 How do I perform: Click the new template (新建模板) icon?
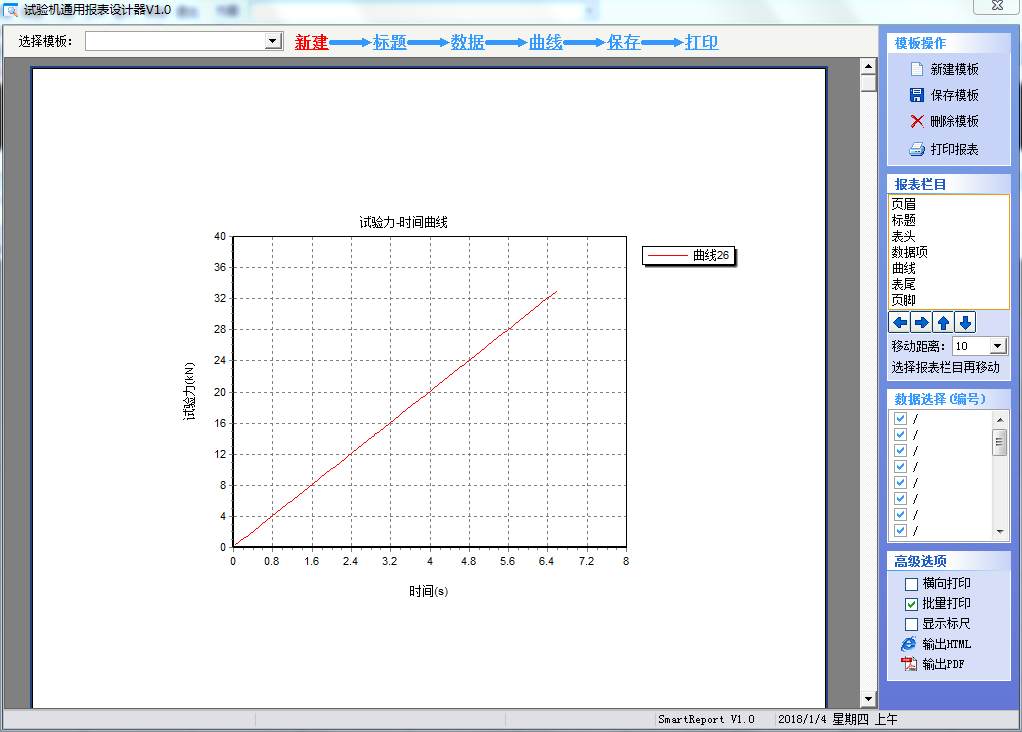(916, 70)
